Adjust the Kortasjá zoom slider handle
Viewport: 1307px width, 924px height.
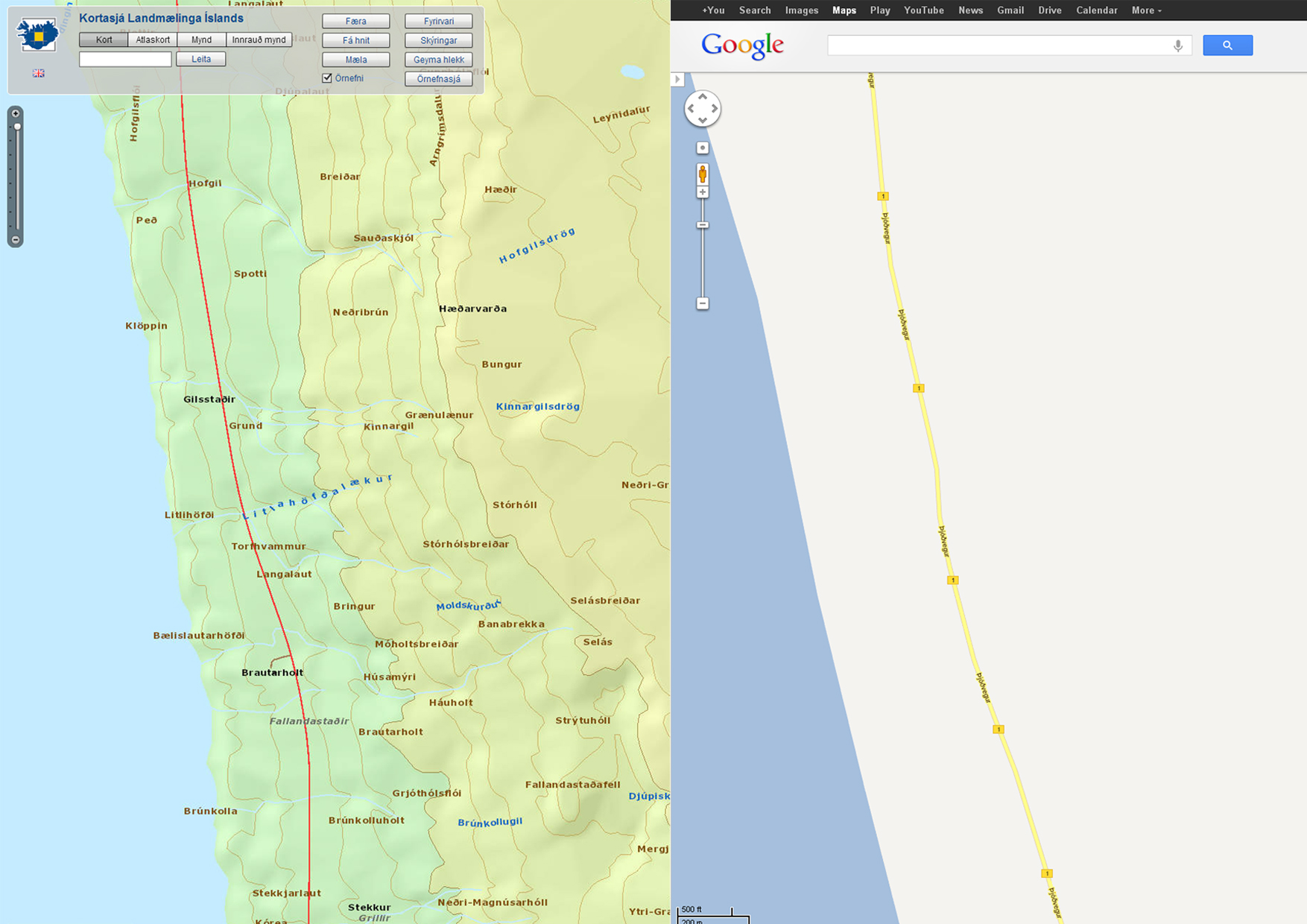[x=16, y=127]
